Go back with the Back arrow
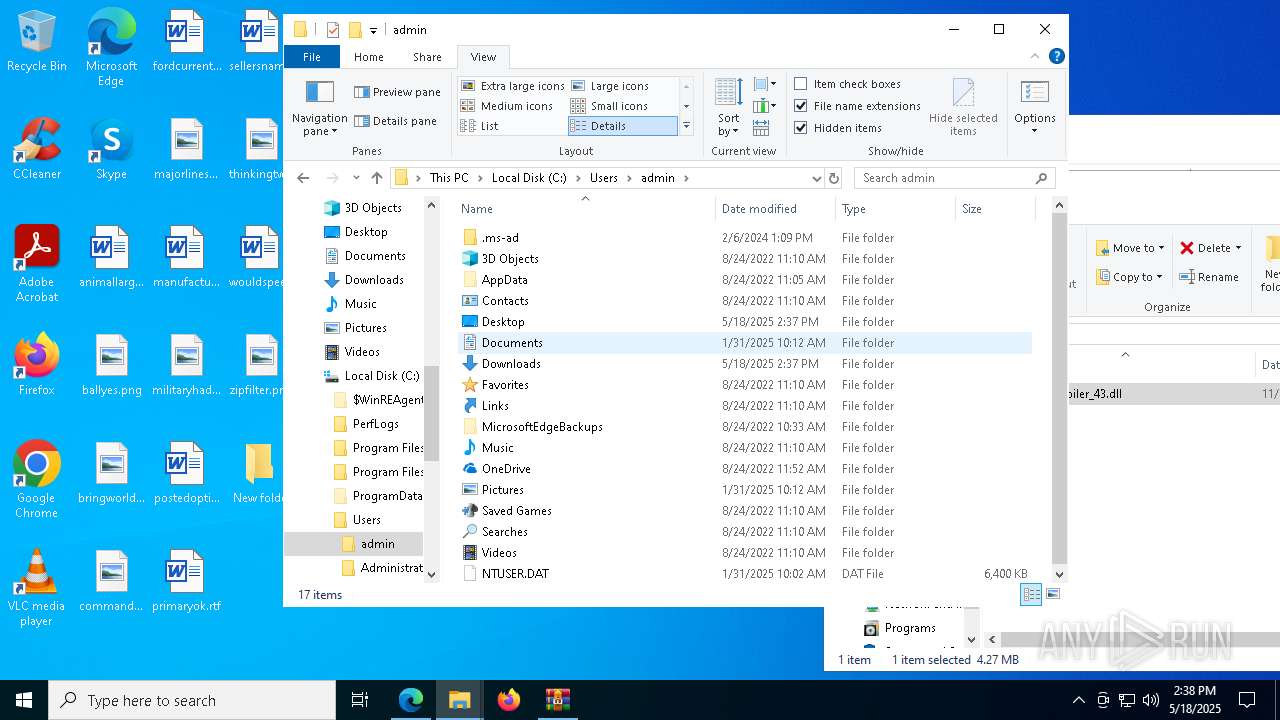 [x=303, y=178]
